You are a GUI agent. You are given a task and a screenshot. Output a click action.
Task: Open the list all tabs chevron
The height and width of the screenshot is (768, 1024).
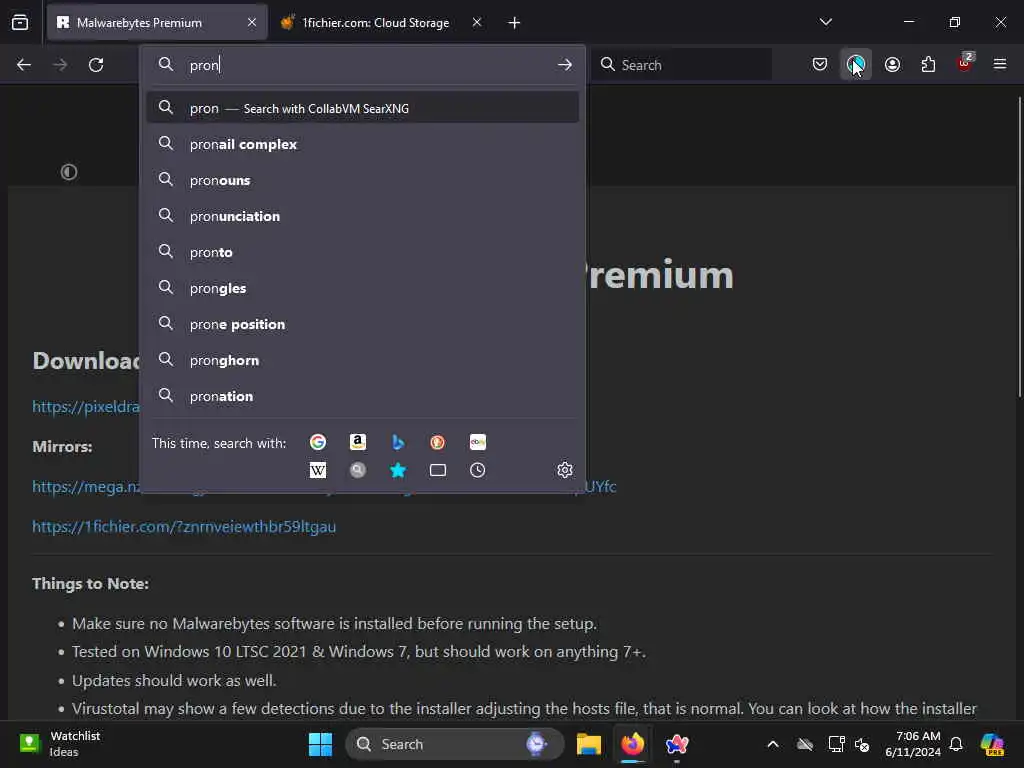pyautogui.click(x=826, y=22)
